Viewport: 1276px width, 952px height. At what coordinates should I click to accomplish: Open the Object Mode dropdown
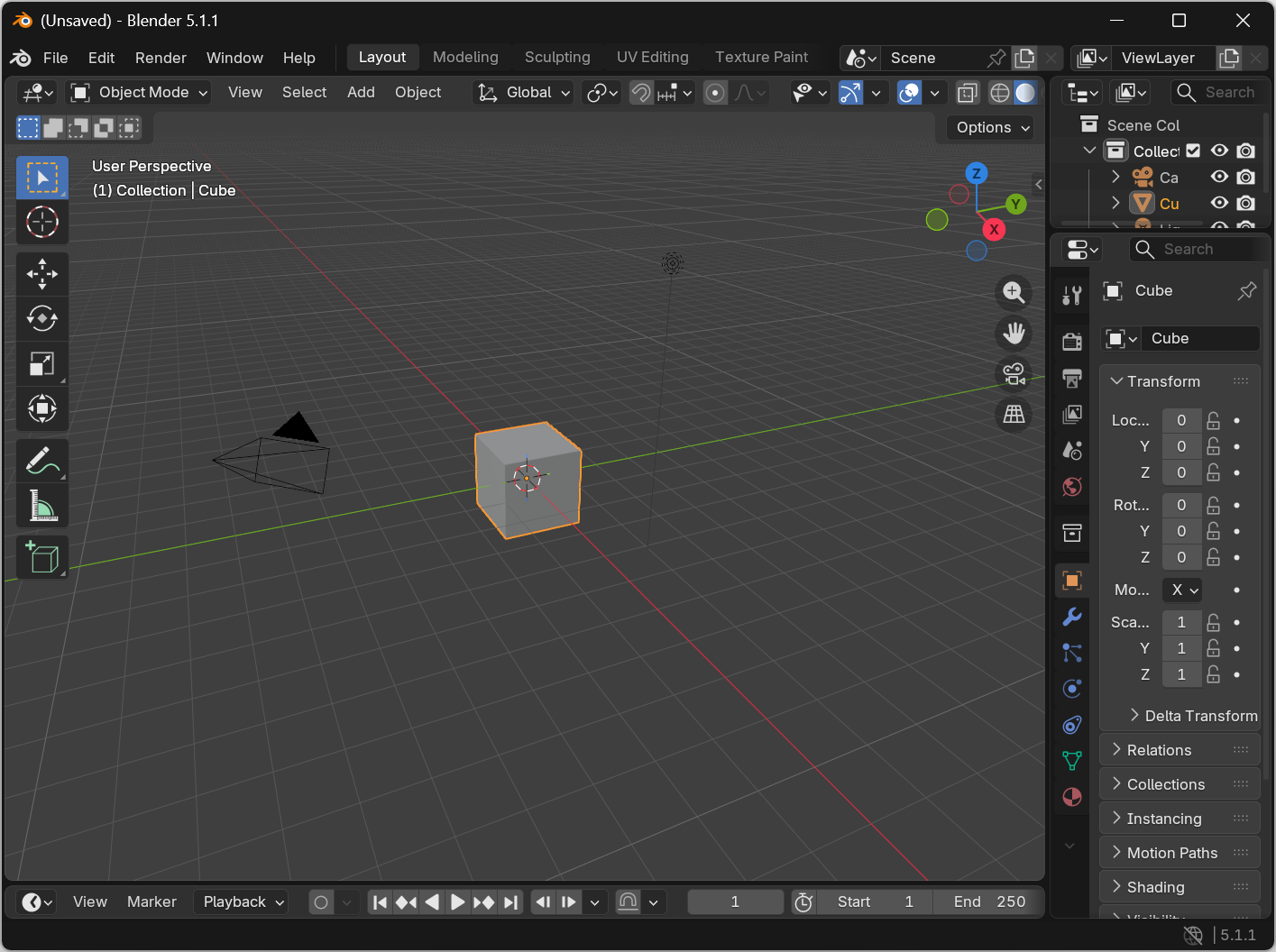[x=138, y=92]
